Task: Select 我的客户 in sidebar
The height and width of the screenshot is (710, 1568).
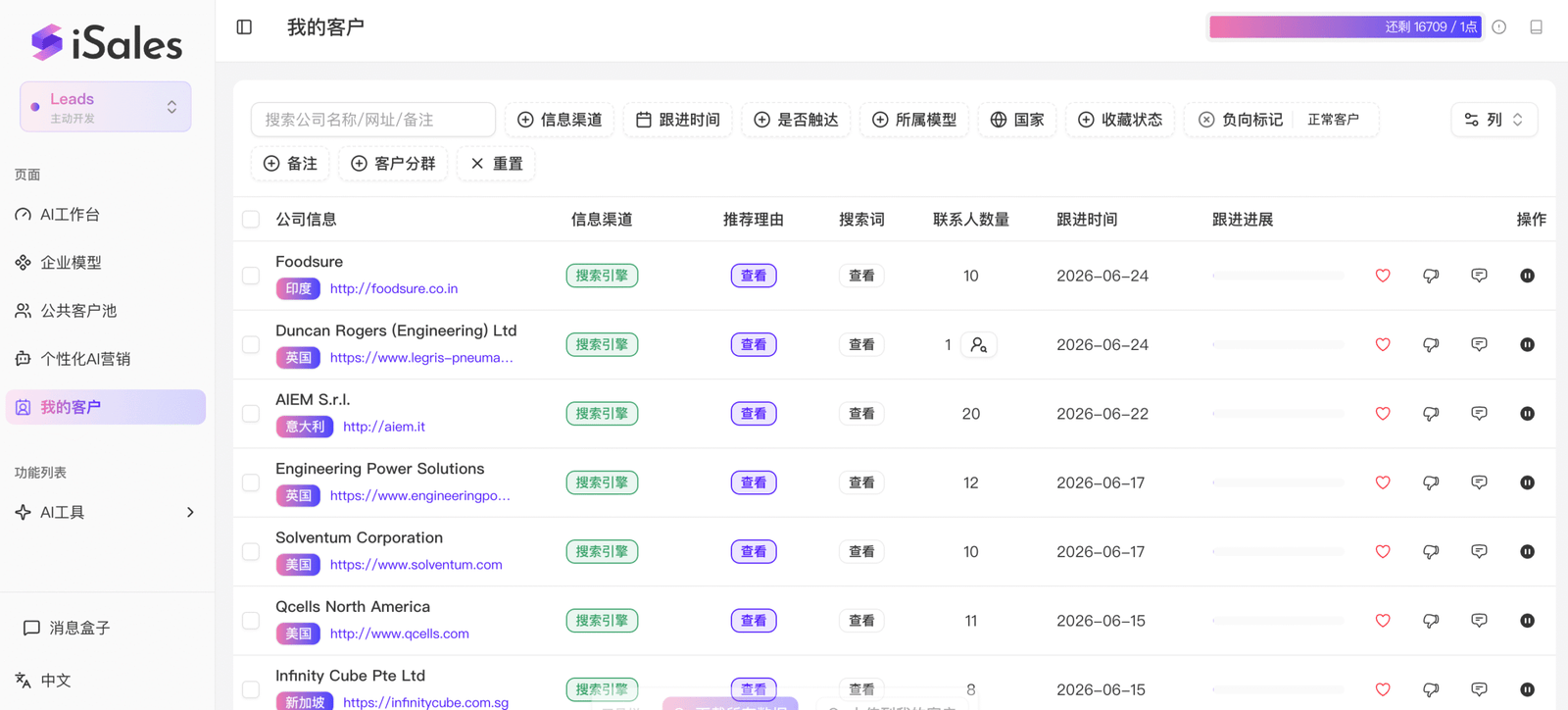Action: pos(106,407)
